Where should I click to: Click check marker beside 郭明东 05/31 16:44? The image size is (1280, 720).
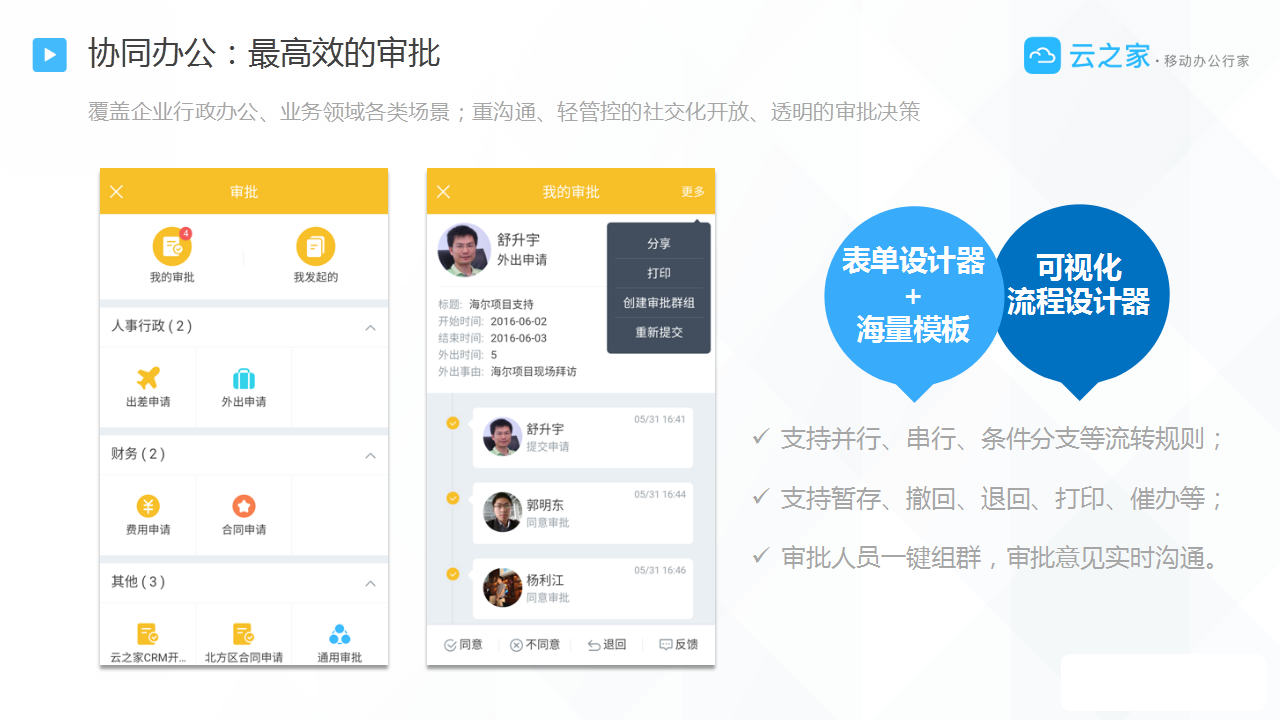pyautogui.click(x=453, y=498)
